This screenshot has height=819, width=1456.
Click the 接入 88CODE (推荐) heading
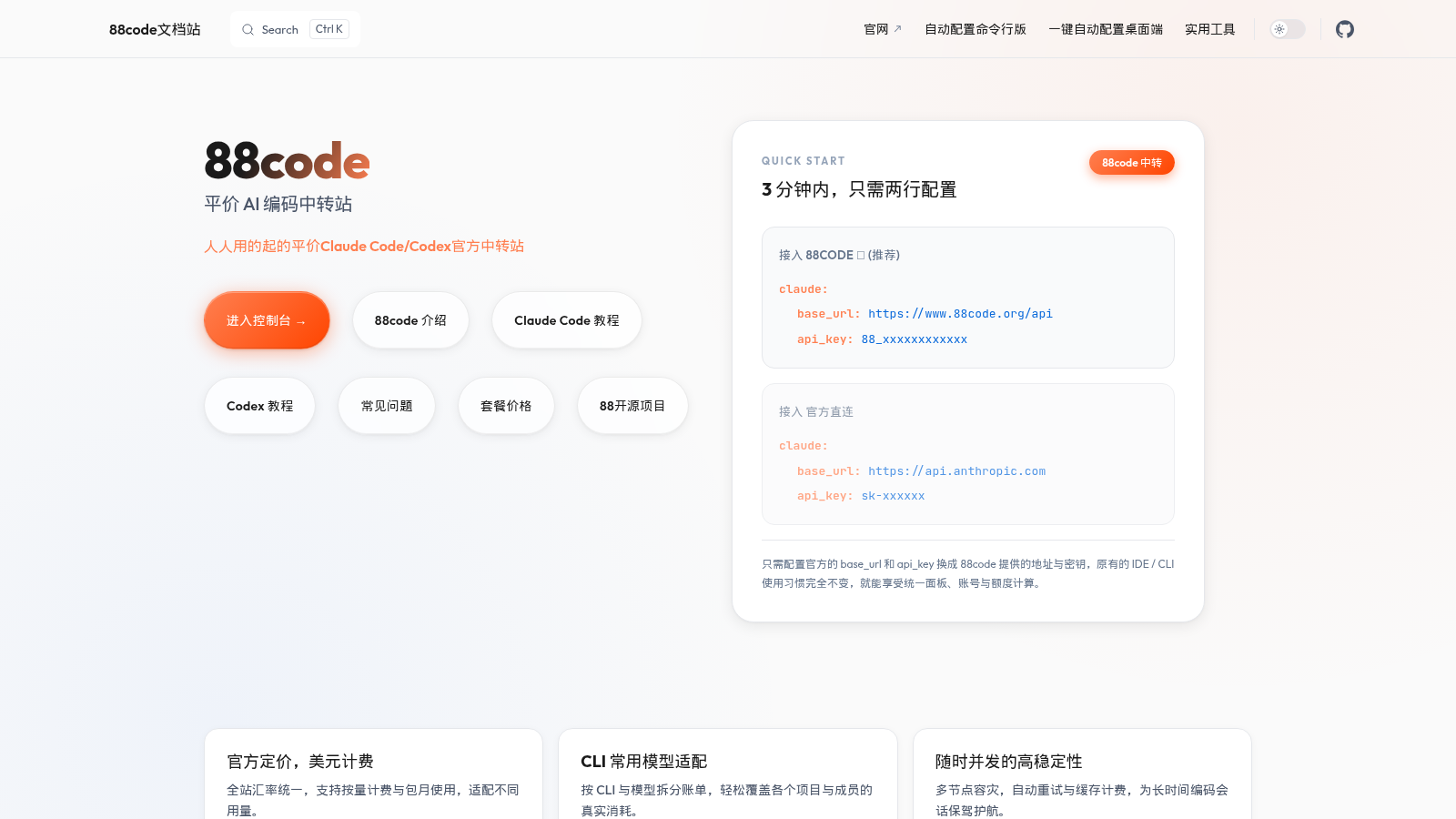pyautogui.click(x=839, y=255)
